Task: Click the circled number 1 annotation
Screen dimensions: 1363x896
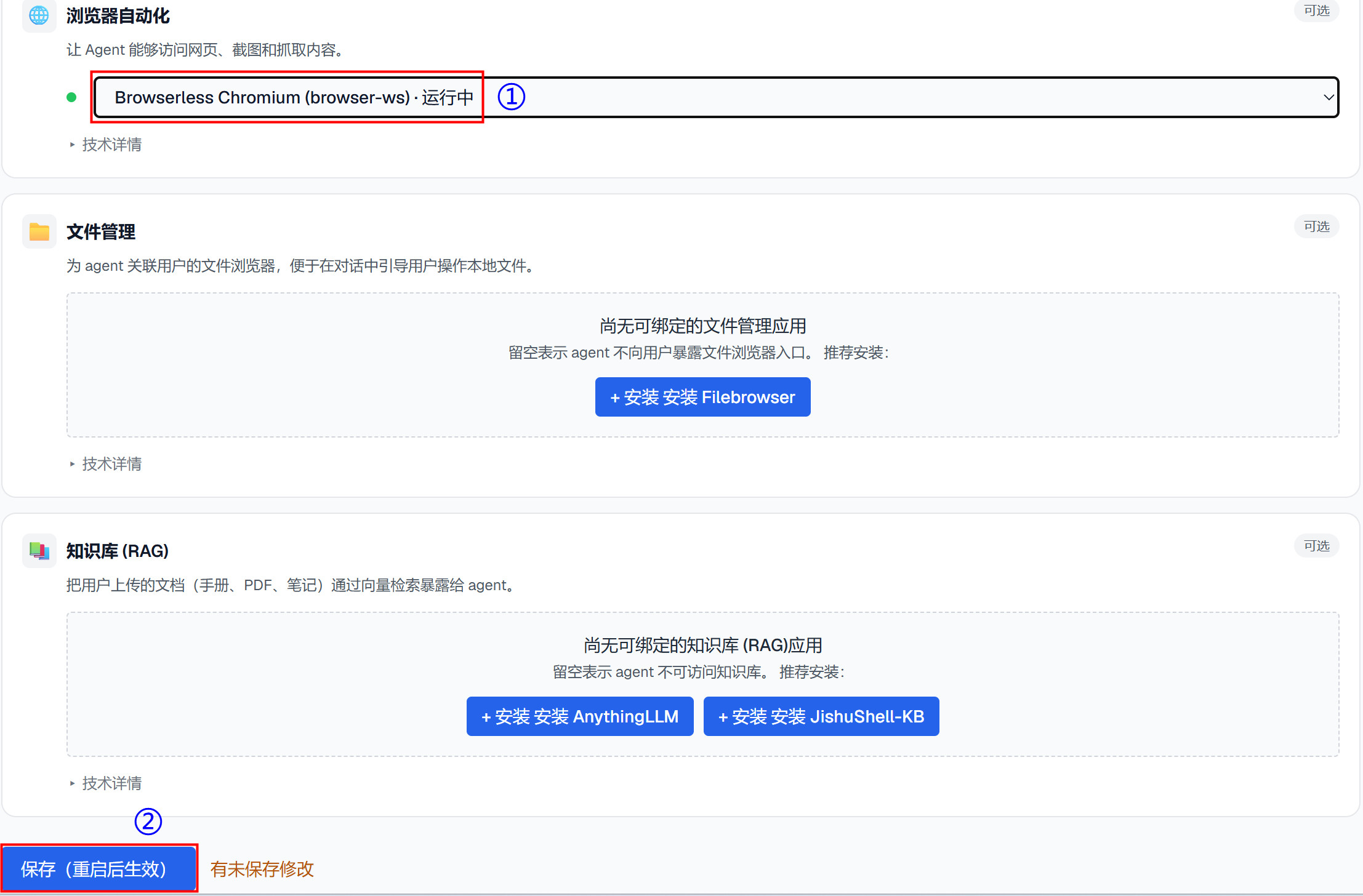Action: coord(511,97)
